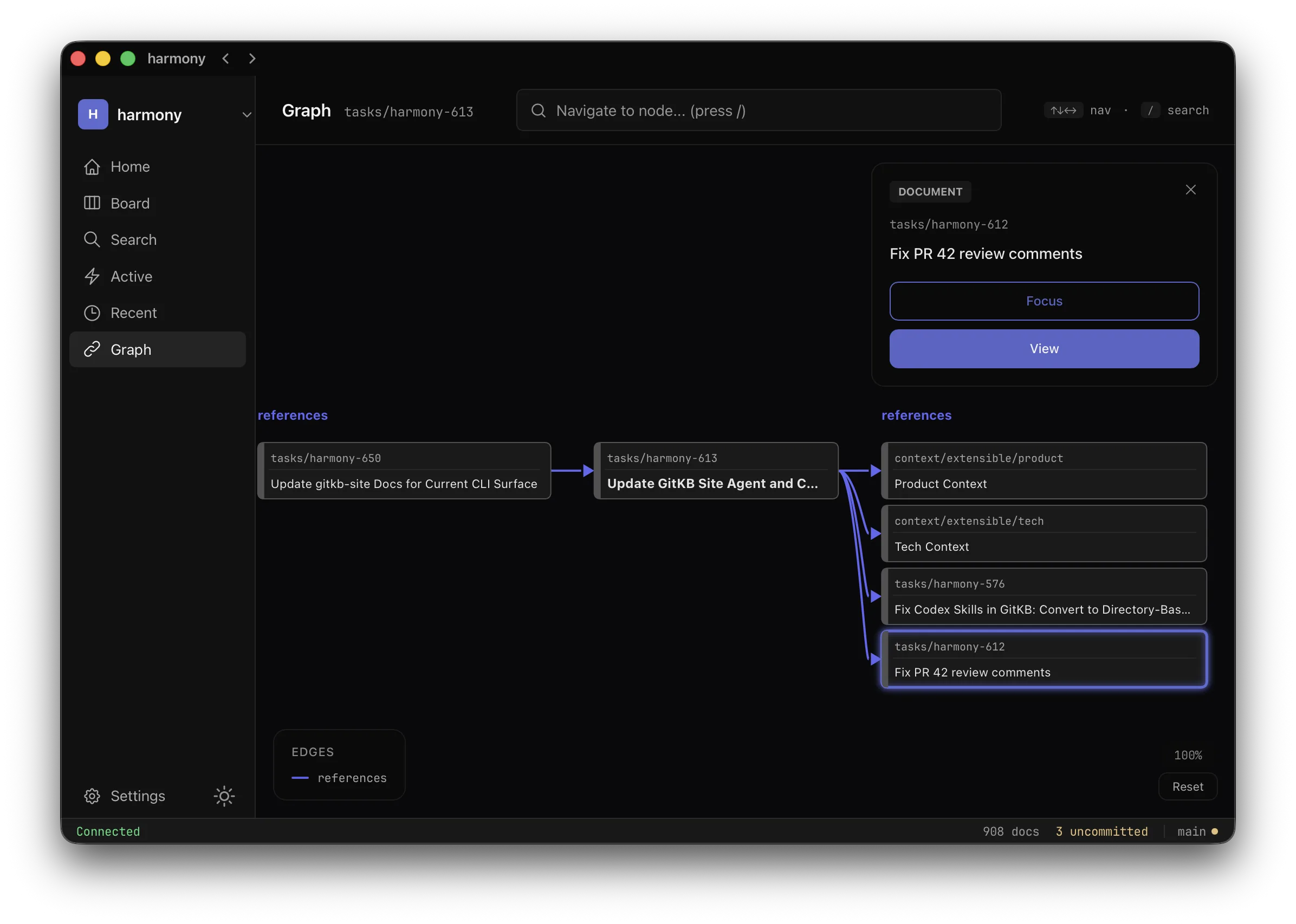1296x924 pixels.
Task: Go forward with the right chevron arrow
Action: click(252, 58)
